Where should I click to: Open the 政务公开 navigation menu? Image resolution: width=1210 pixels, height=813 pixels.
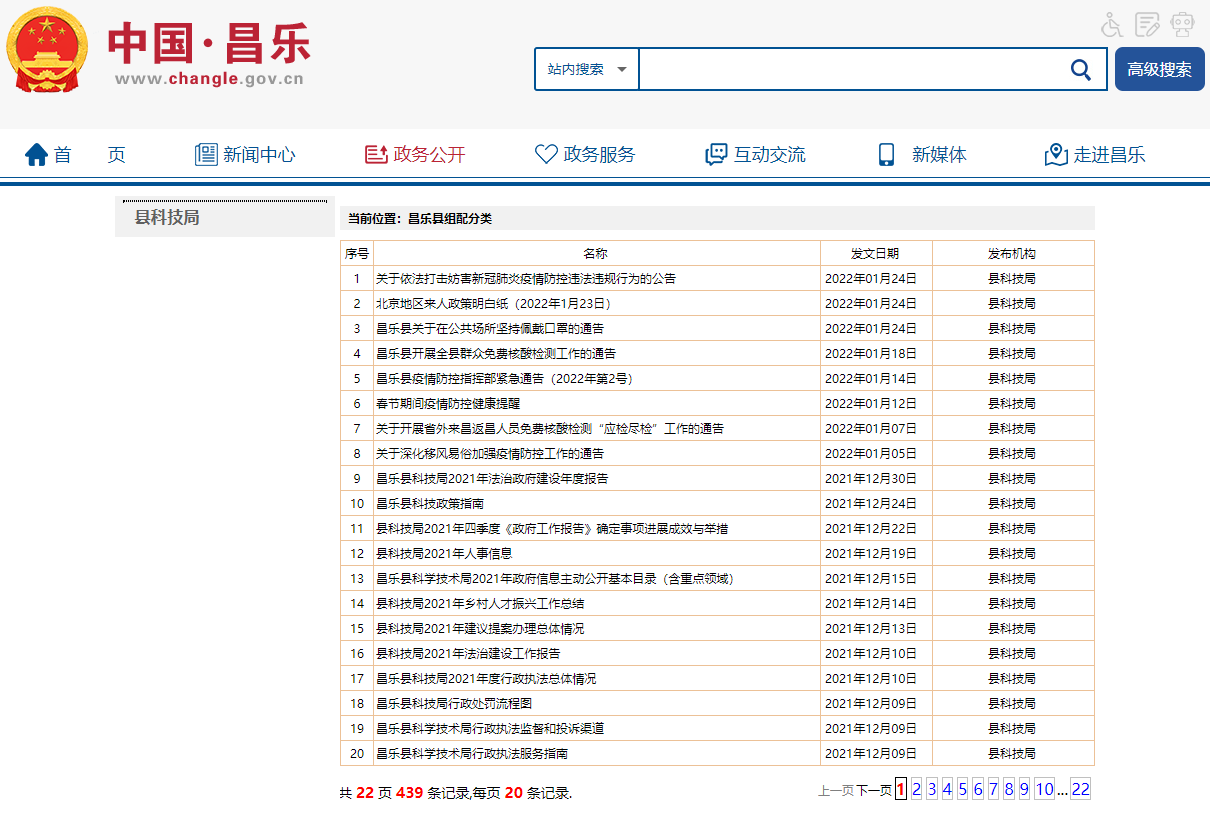pos(416,155)
